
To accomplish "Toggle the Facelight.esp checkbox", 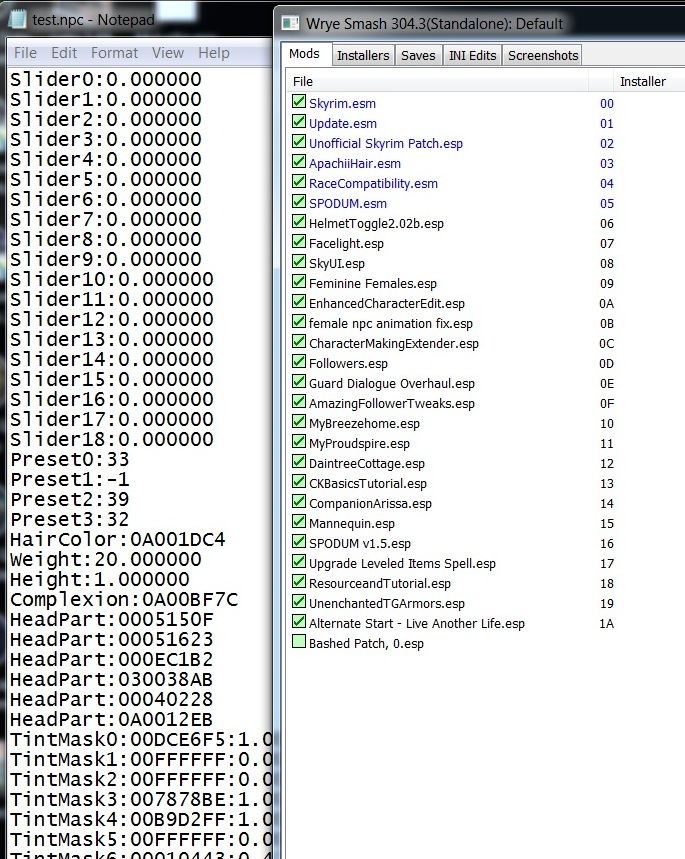I will point(299,243).
